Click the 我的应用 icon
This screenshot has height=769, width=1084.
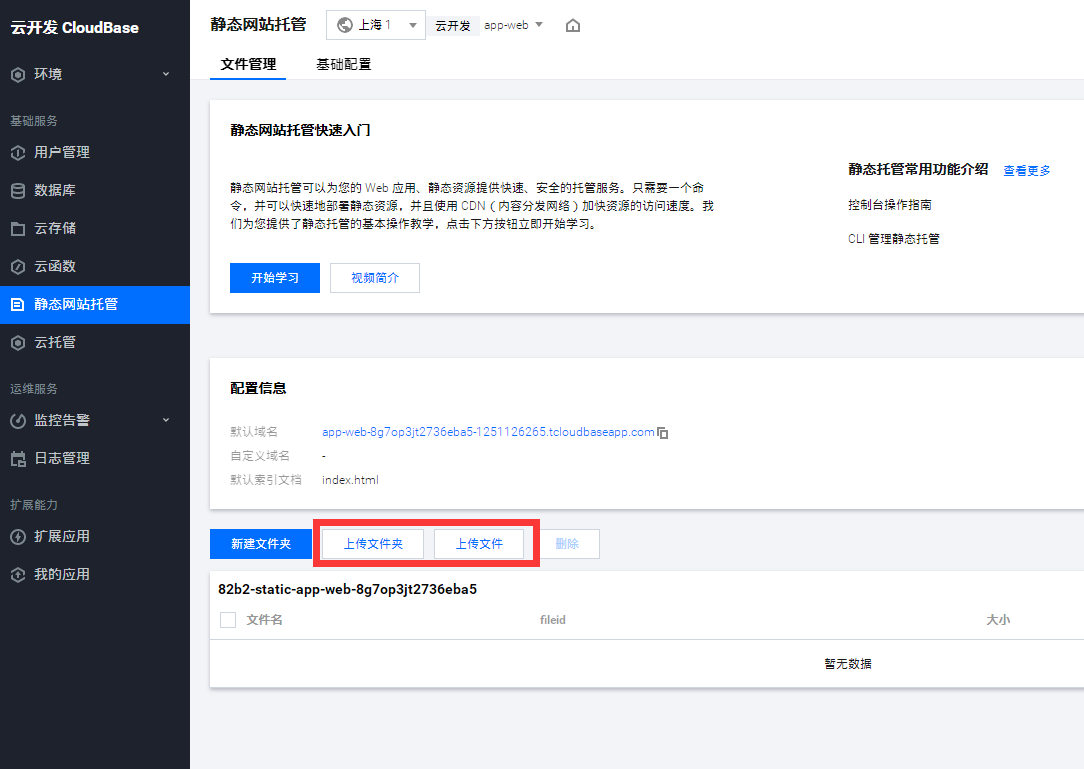click(x=18, y=575)
